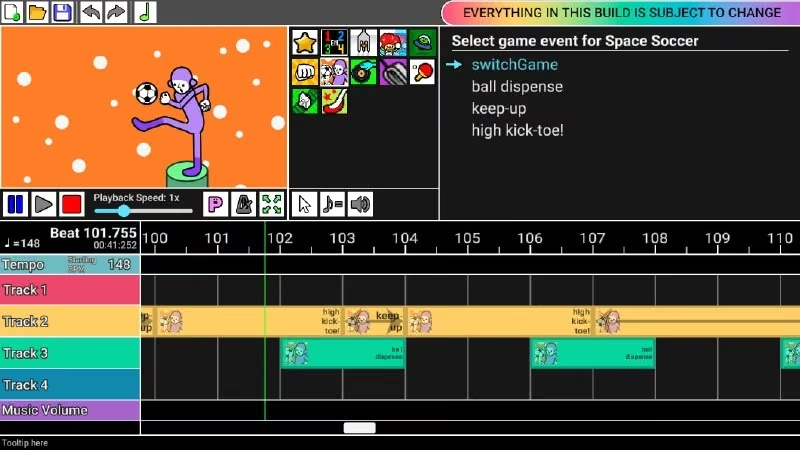Viewport: 800px width, 450px height.
Task: Select the Karate Man fist game icon
Action: [x=305, y=72]
